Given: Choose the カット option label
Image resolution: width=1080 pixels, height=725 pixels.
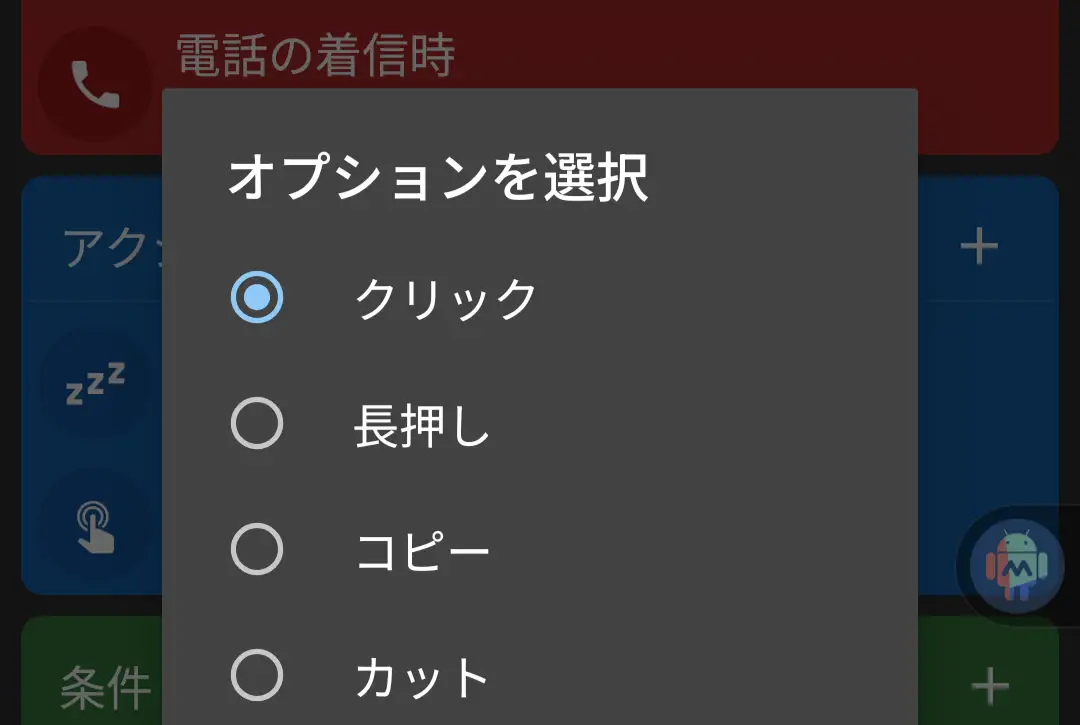Looking at the screenshot, I should pyautogui.click(x=423, y=677).
